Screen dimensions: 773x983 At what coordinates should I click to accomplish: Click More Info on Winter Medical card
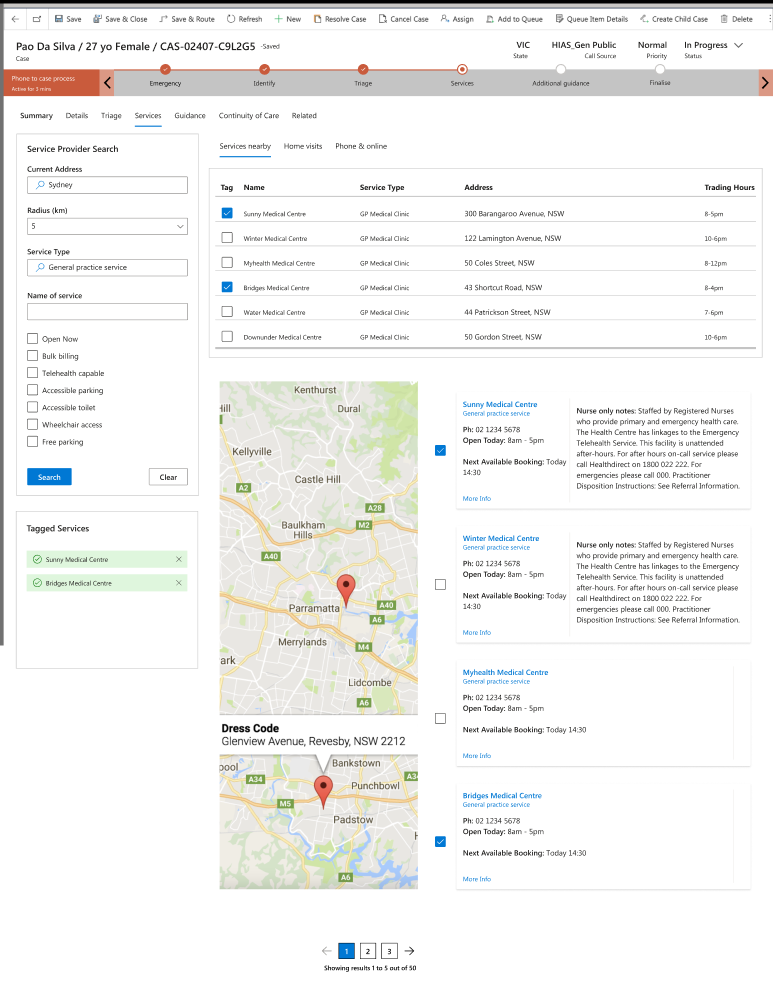(x=476, y=633)
